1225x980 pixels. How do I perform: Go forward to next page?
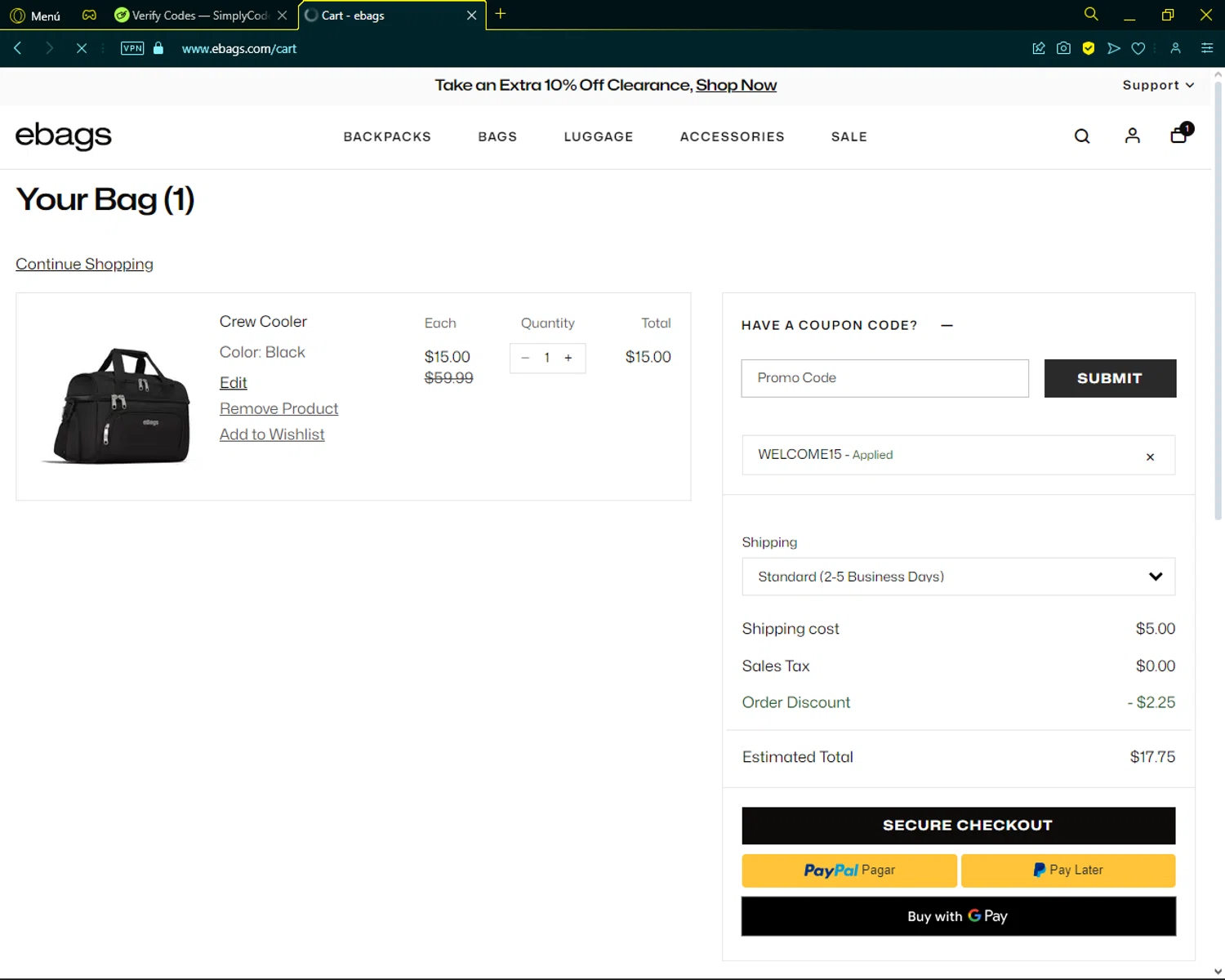[x=49, y=48]
